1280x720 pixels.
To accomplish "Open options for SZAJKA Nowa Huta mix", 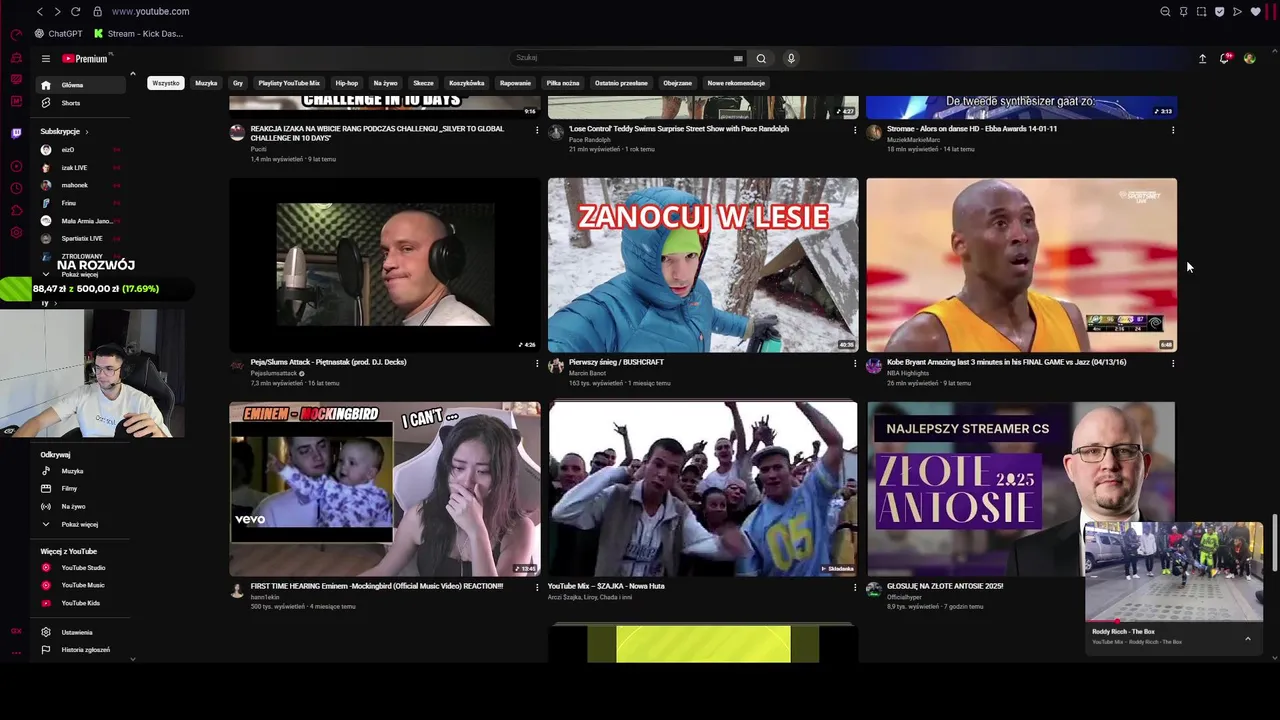I will click(854, 587).
